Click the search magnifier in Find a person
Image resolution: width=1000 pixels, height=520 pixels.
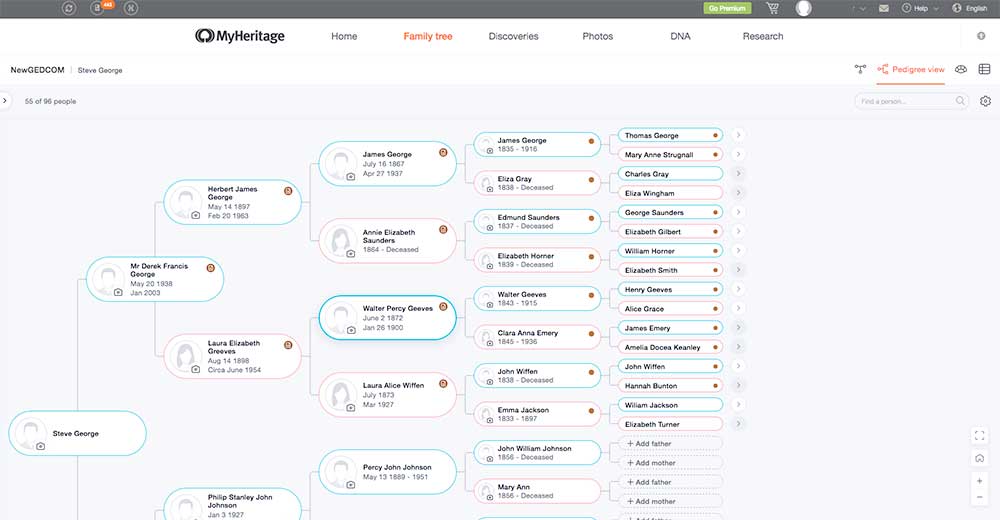click(x=960, y=101)
